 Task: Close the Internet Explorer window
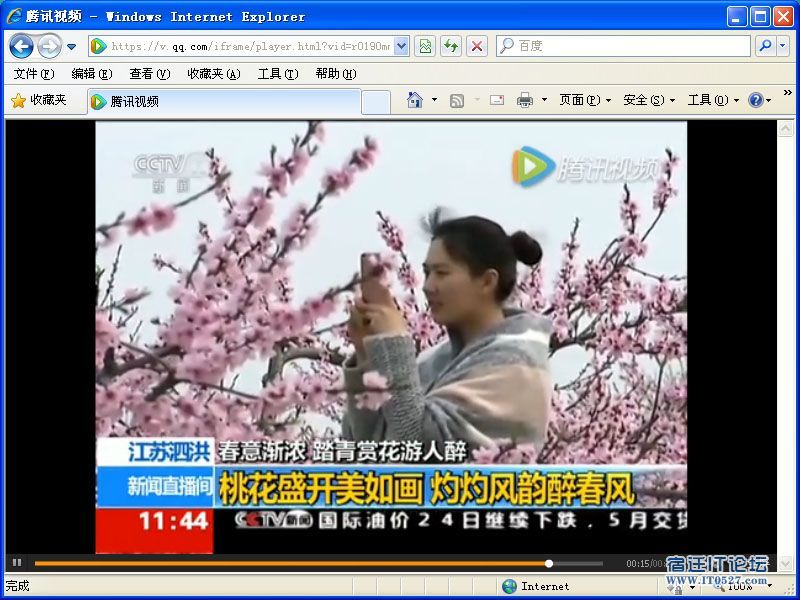783,17
